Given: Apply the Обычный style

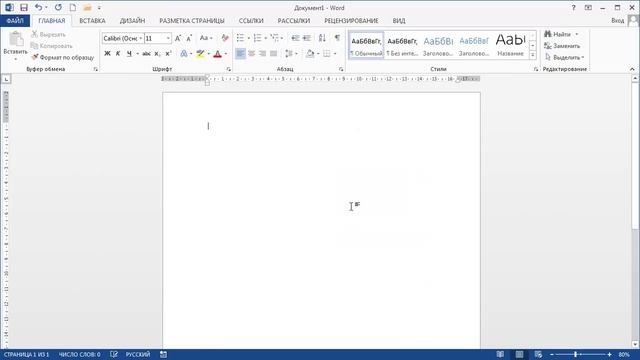Looking at the screenshot, I should click(x=366, y=46).
